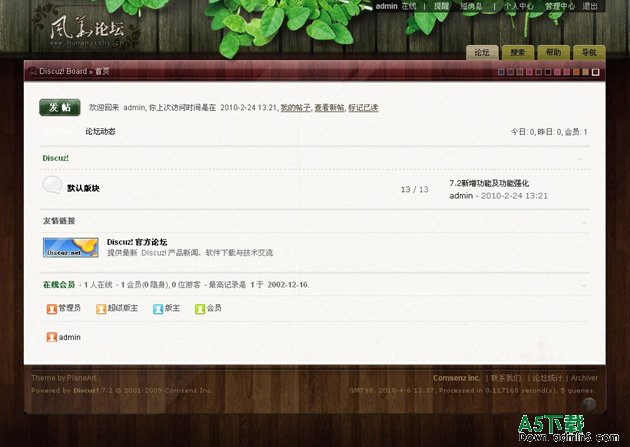The image size is (630, 447).
Task: Click the red 管理员 legend icon
Action: click(51, 308)
